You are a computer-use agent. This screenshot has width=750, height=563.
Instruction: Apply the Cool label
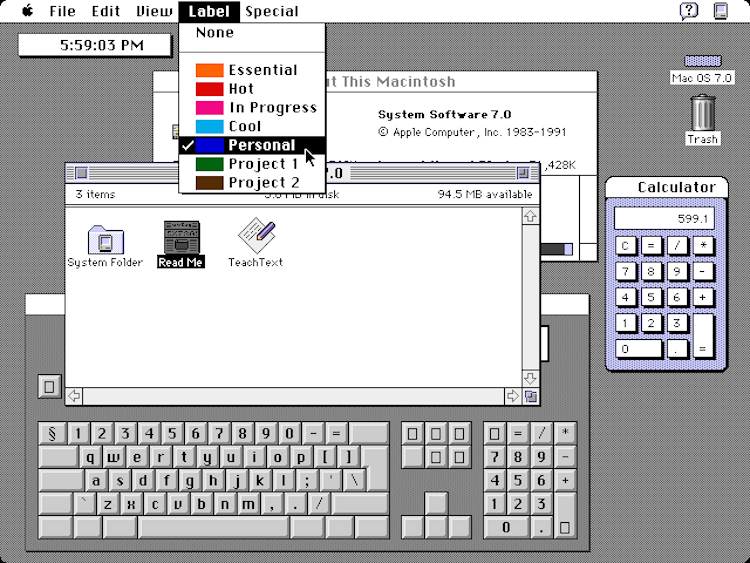point(252,126)
